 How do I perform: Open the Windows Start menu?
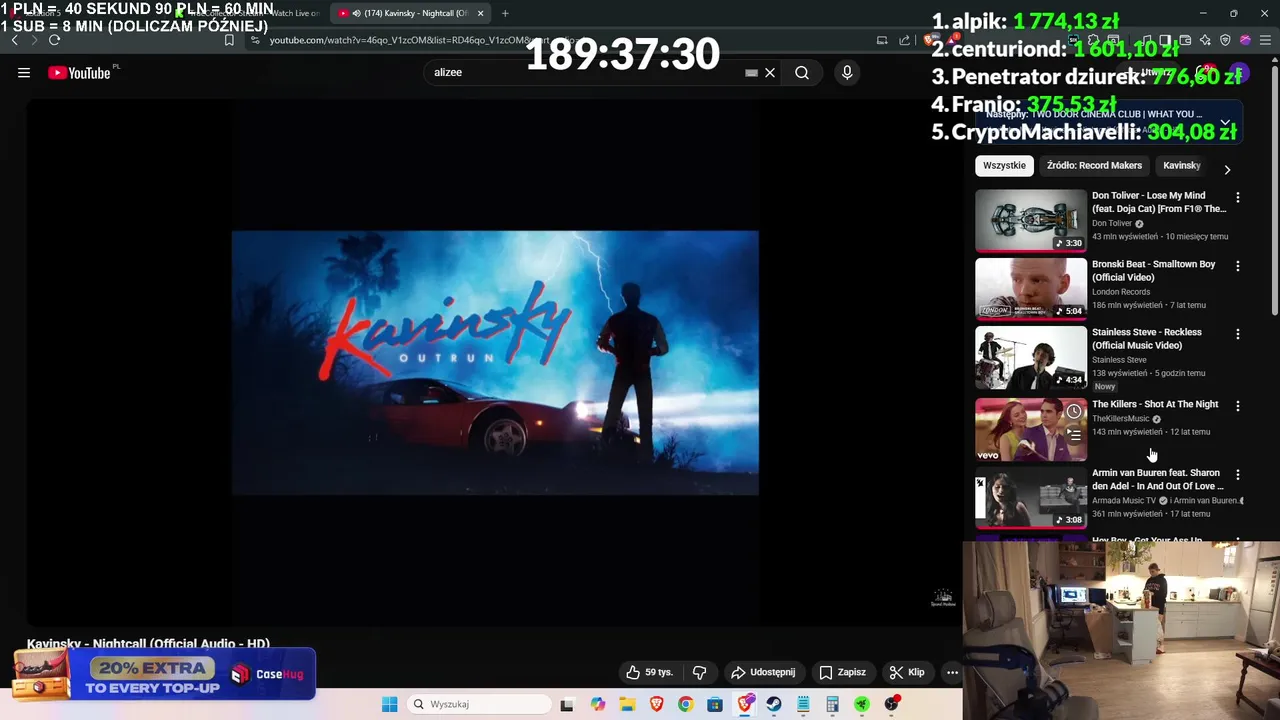pyautogui.click(x=389, y=704)
